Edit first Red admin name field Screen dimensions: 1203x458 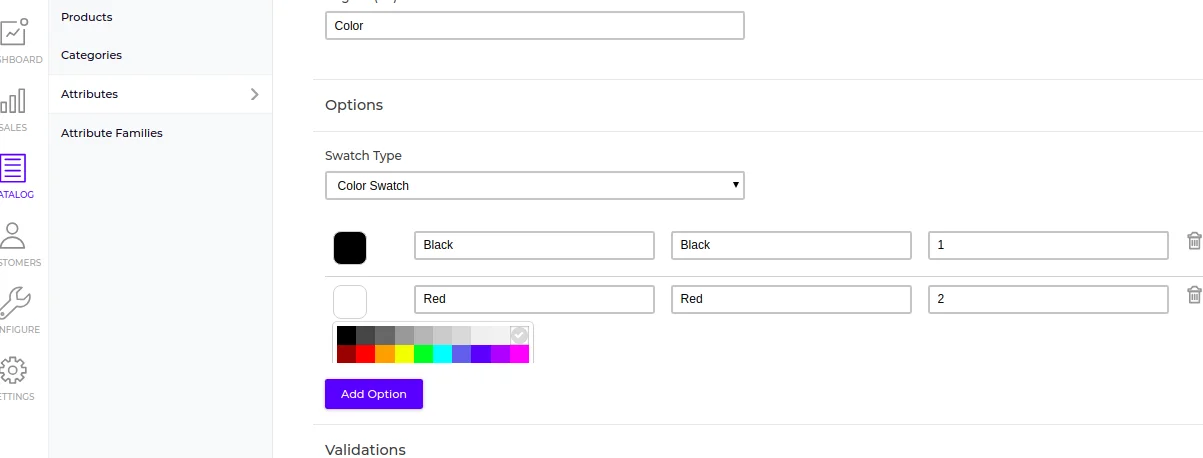[534, 299]
